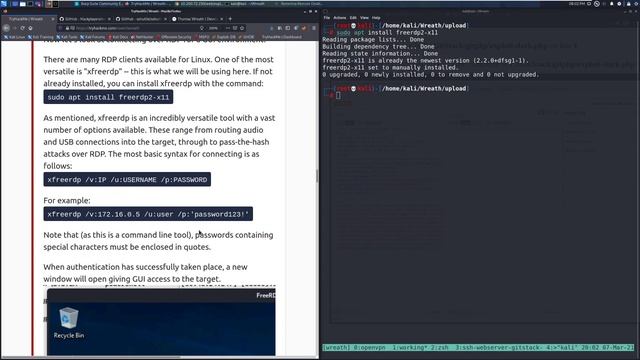Click the Firefox home button
This screenshot has height=360, width=640.
[30, 28]
